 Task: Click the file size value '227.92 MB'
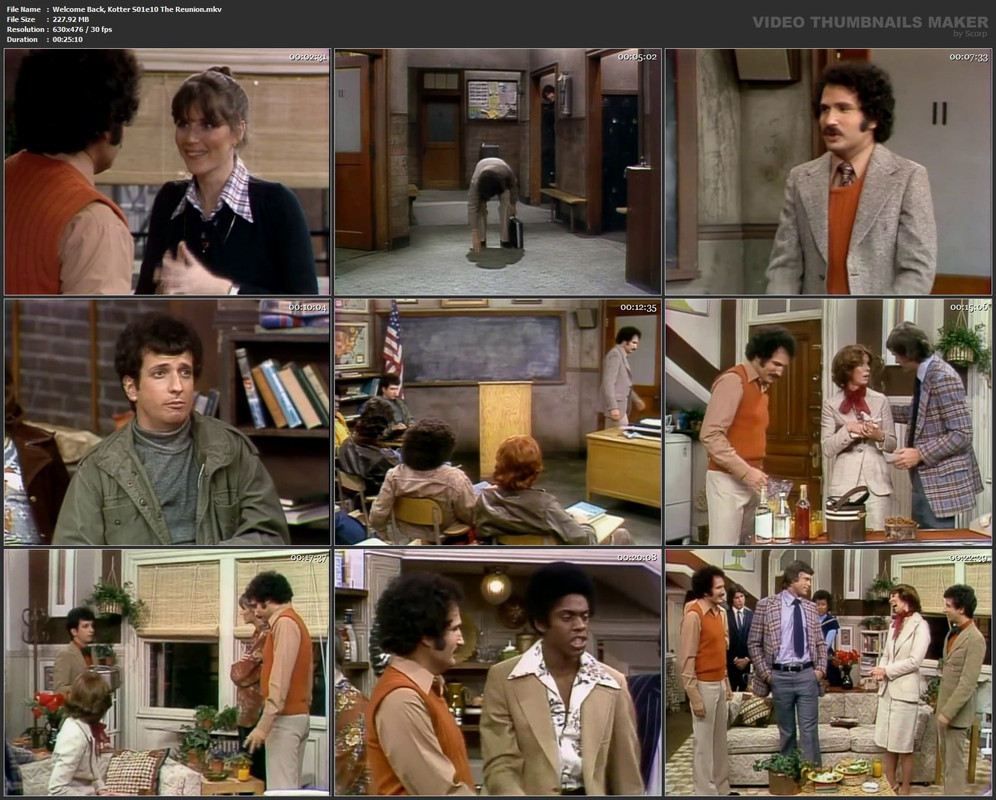pyautogui.click(x=71, y=19)
